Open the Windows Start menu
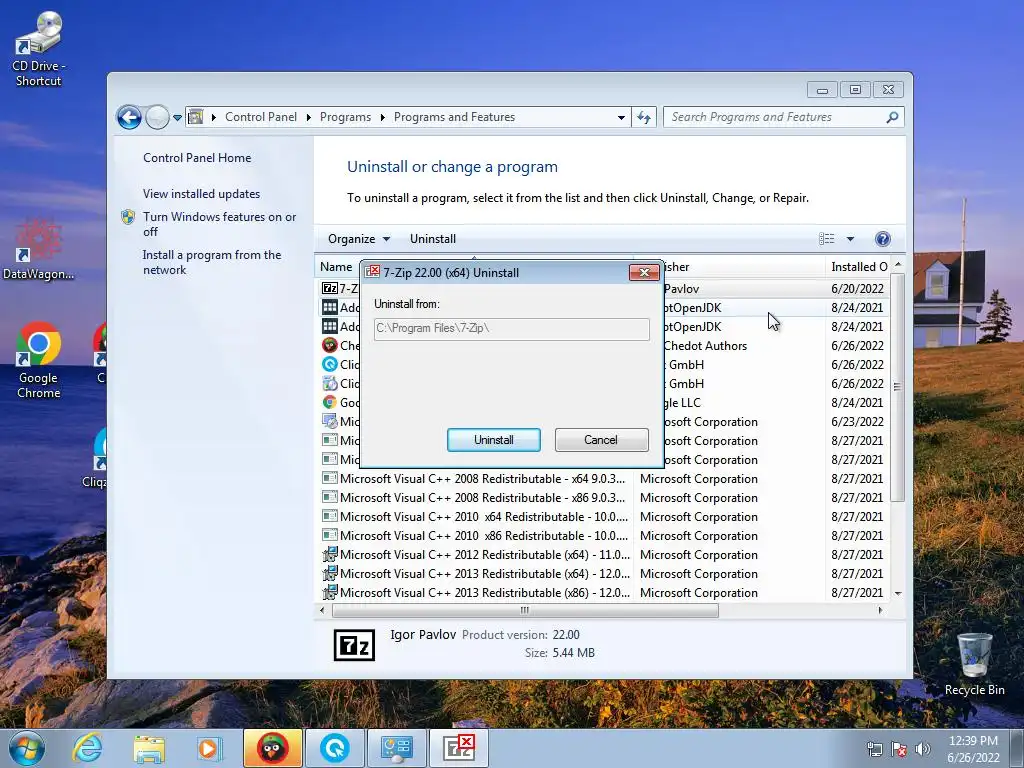Viewport: 1024px width, 768px height. [x=27, y=748]
